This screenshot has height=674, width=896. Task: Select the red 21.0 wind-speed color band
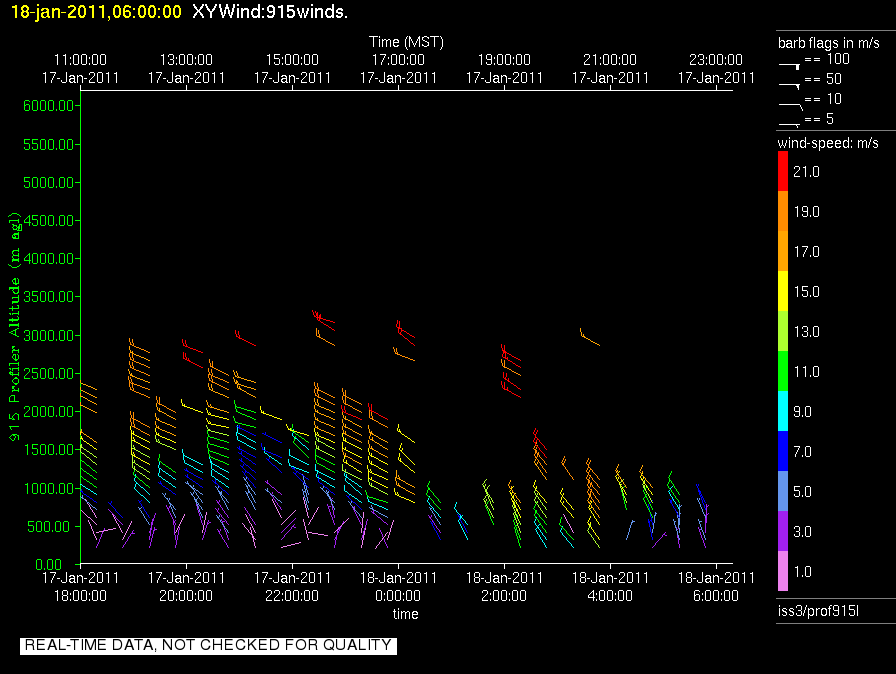click(x=783, y=171)
